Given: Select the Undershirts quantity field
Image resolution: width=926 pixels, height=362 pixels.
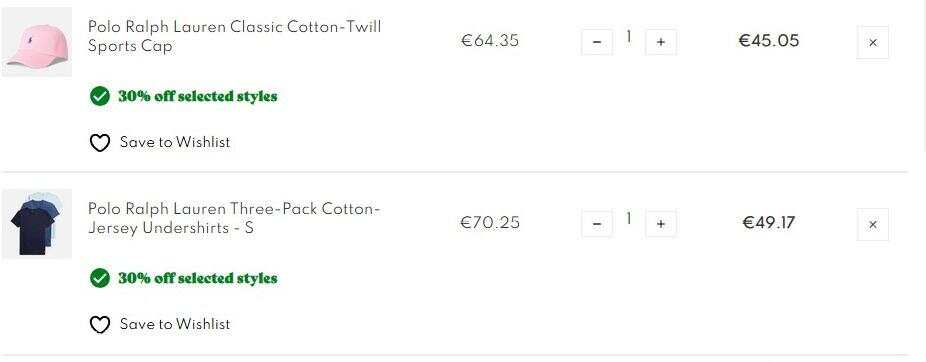Looking at the screenshot, I should (x=629, y=220).
